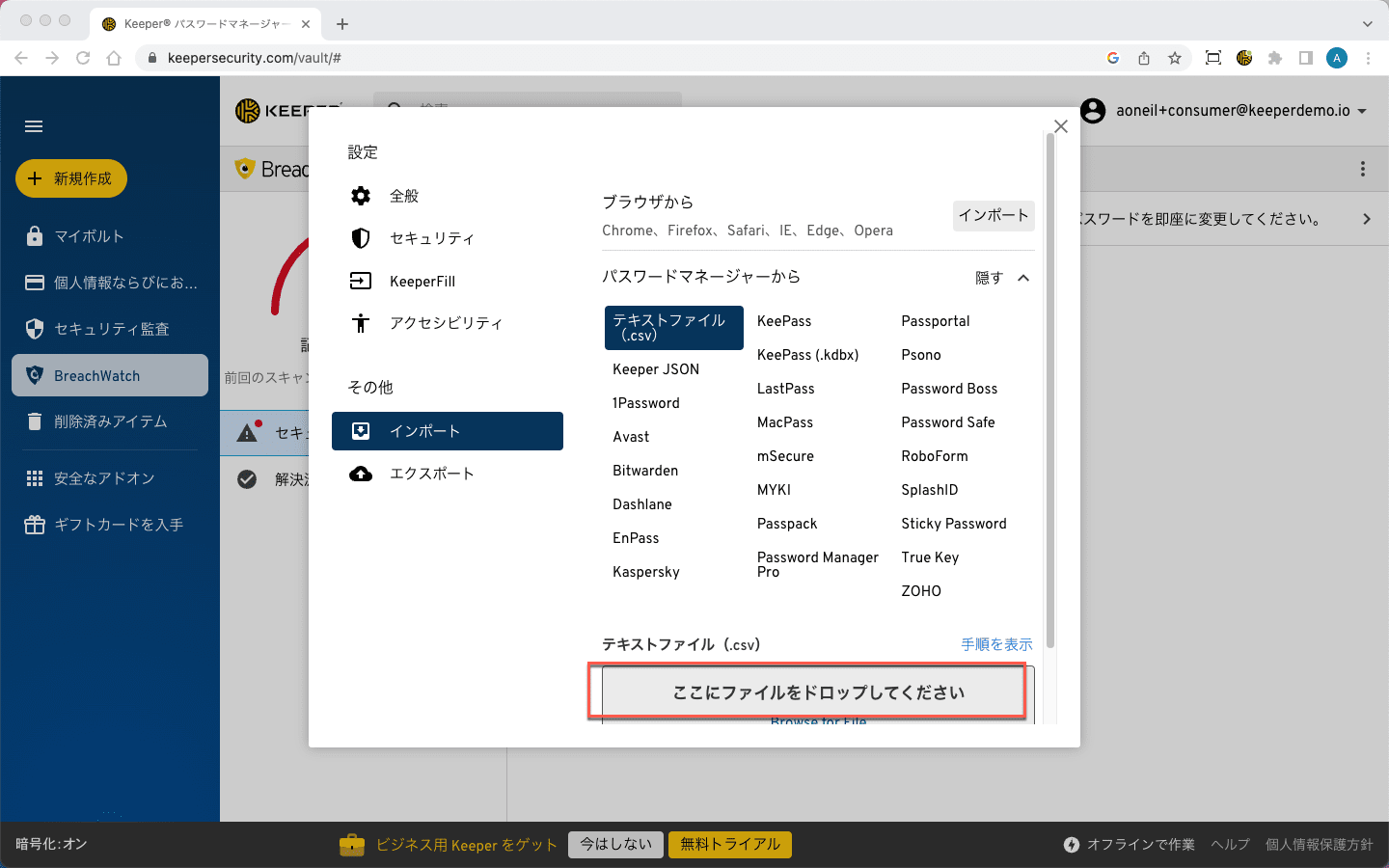1389x868 pixels.
Task: Bookmark this page with star icon
Action: point(1175,58)
